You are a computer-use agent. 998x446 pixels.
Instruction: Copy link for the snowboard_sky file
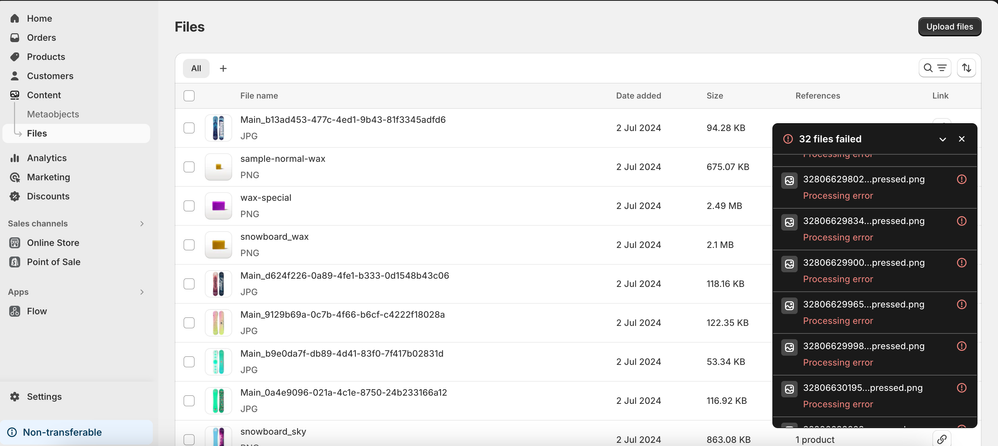click(941, 439)
